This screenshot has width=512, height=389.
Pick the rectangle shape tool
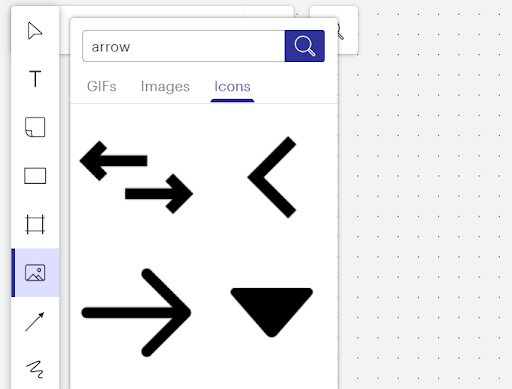pos(35,176)
